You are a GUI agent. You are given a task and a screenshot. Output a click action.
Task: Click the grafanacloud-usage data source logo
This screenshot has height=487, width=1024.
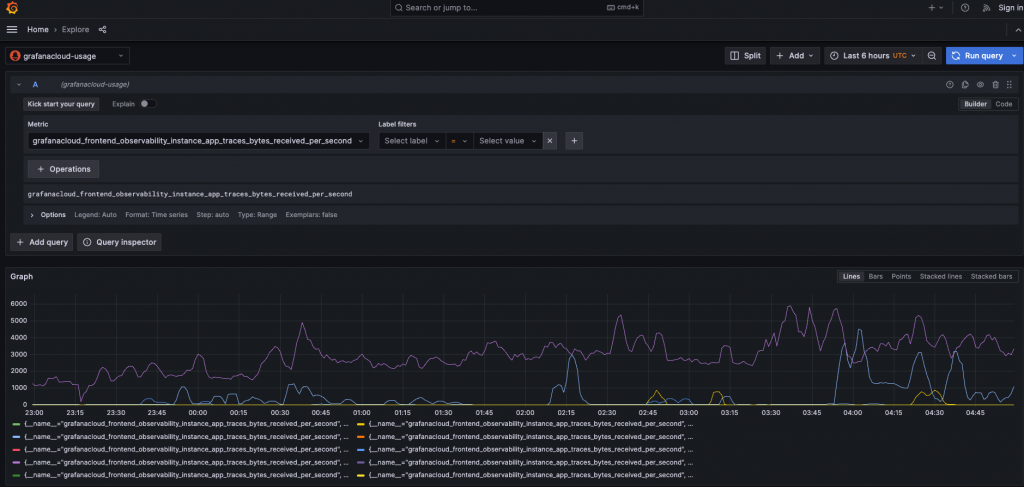(x=15, y=56)
